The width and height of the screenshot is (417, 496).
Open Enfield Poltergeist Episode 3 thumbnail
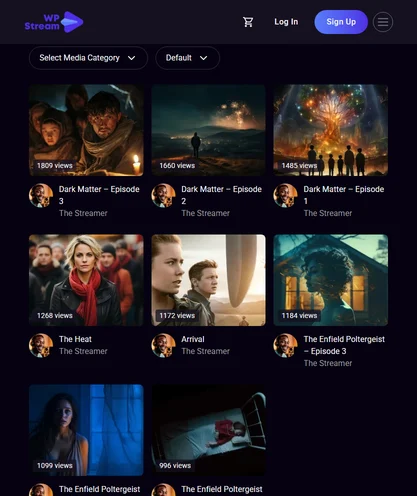pyautogui.click(x=331, y=280)
